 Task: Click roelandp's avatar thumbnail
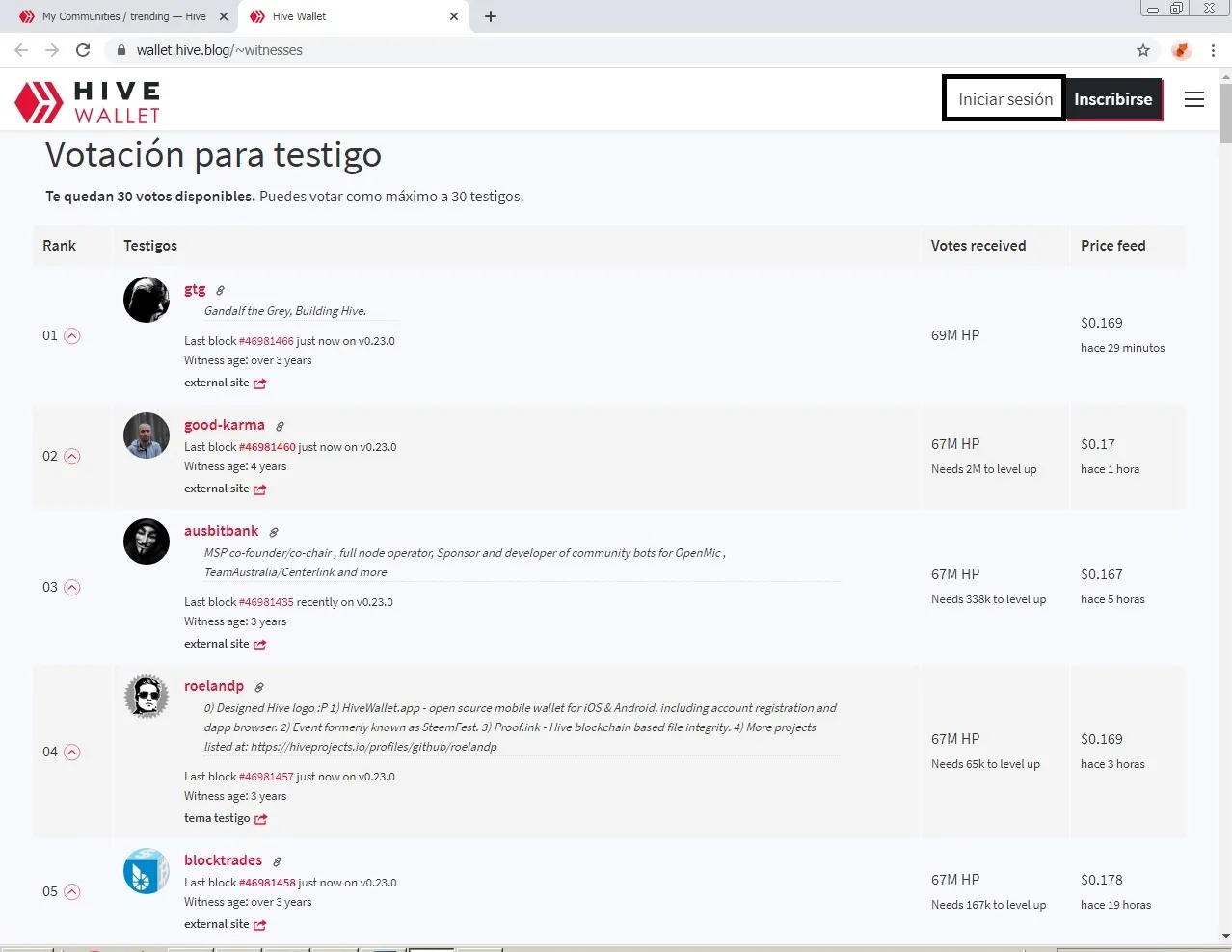click(x=147, y=697)
